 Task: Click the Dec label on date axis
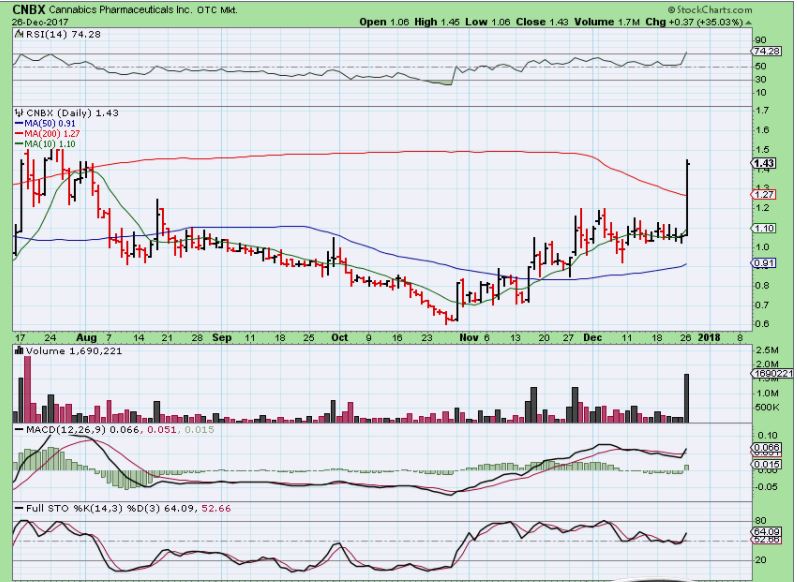593,338
